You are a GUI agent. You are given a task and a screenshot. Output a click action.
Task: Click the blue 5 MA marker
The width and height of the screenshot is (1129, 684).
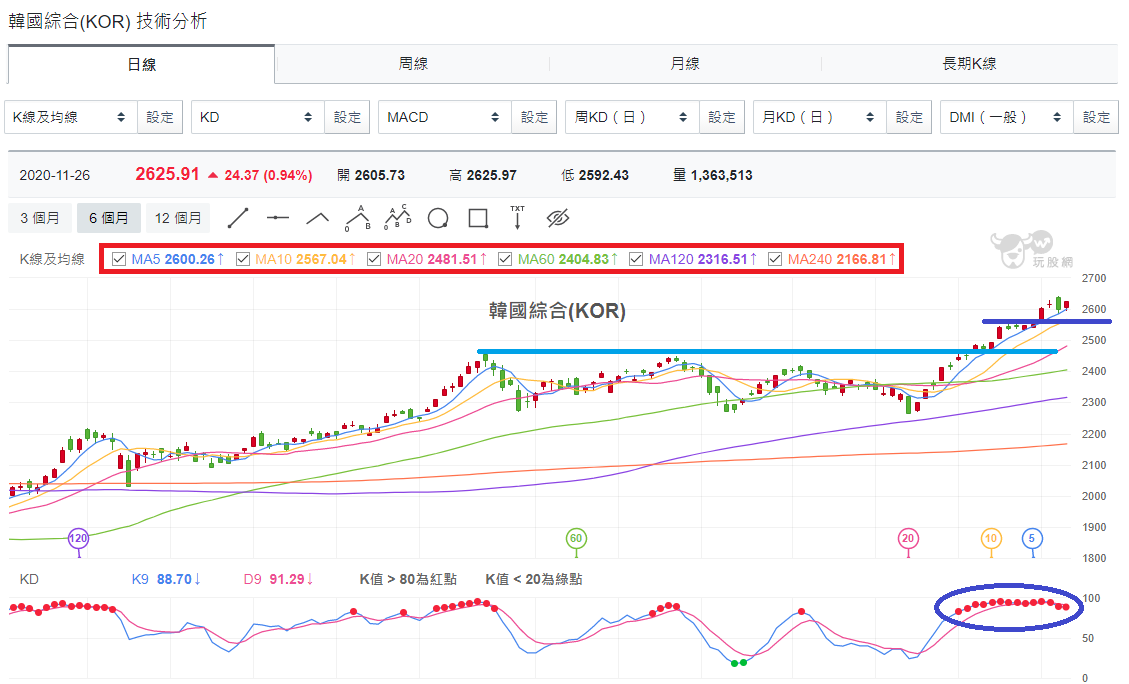point(1032,539)
